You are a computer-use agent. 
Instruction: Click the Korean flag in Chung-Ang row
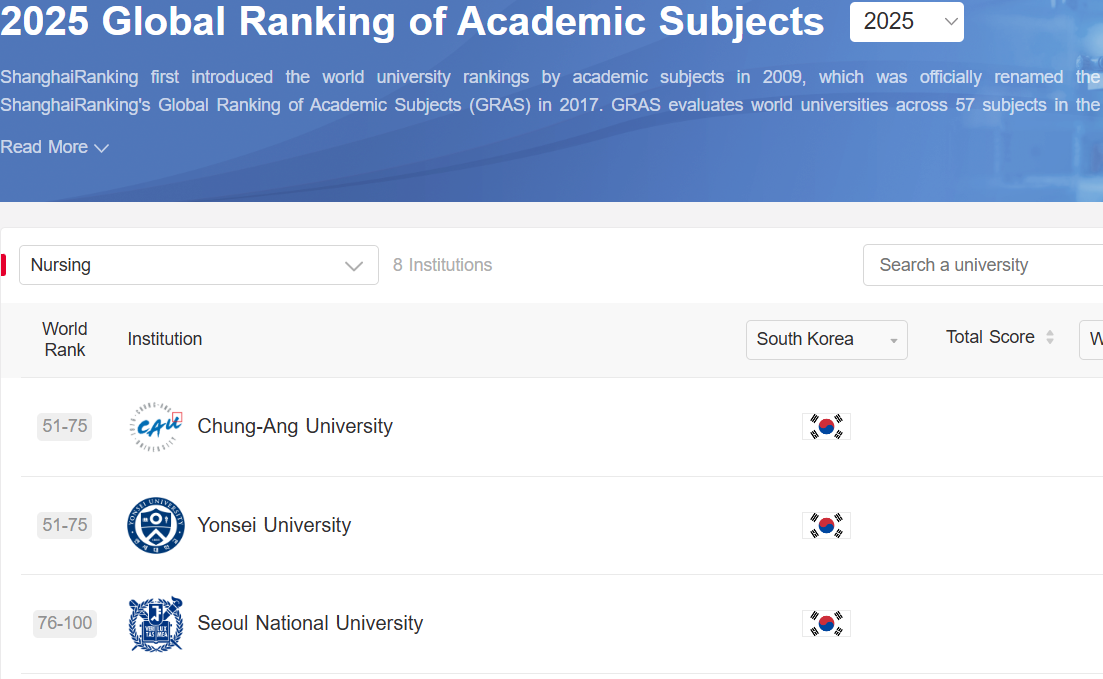pos(826,427)
